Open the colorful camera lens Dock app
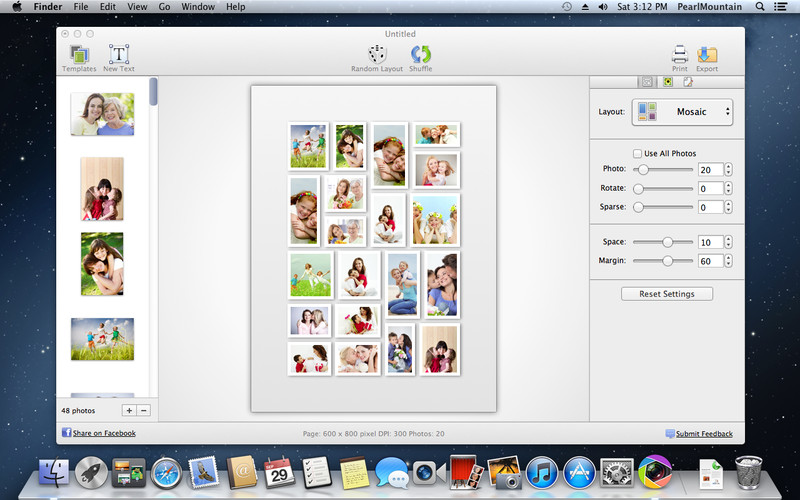The height and width of the screenshot is (500, 800). pos(655,472)
